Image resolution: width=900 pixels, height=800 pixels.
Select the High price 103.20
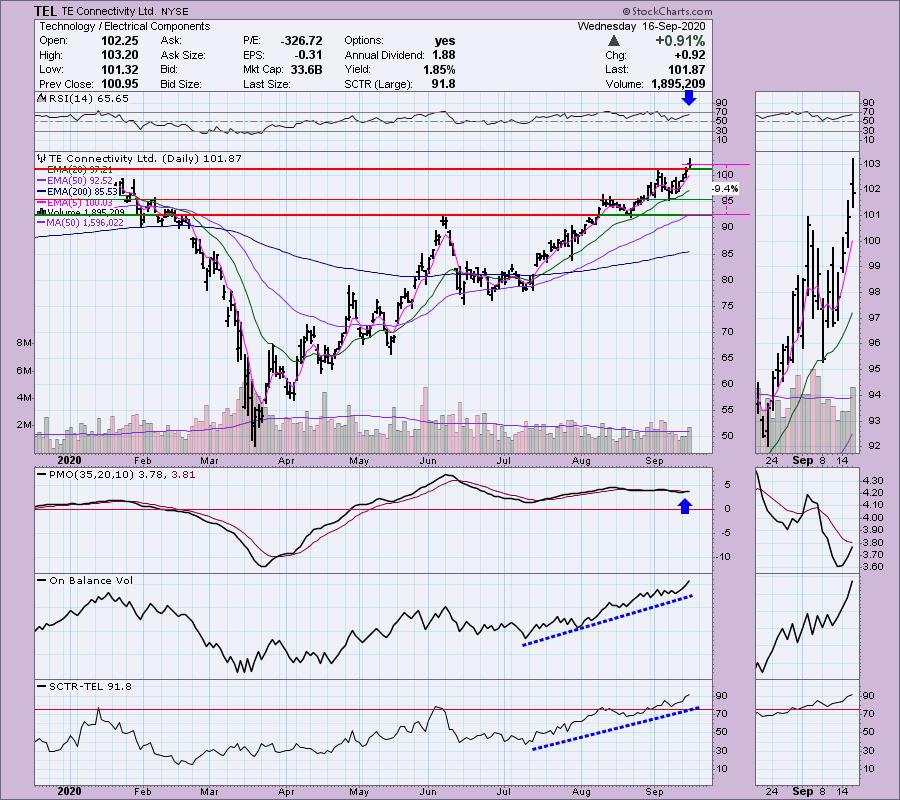point(120,55)
